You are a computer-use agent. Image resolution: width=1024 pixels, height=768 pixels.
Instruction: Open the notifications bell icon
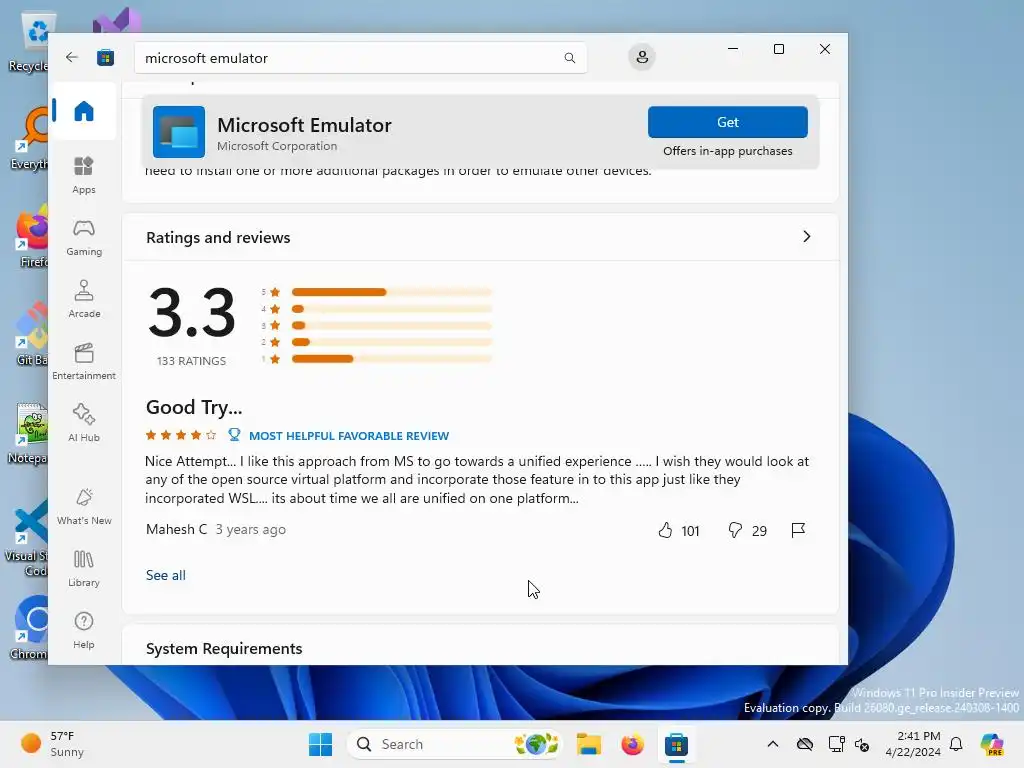[x=956, y=744]
